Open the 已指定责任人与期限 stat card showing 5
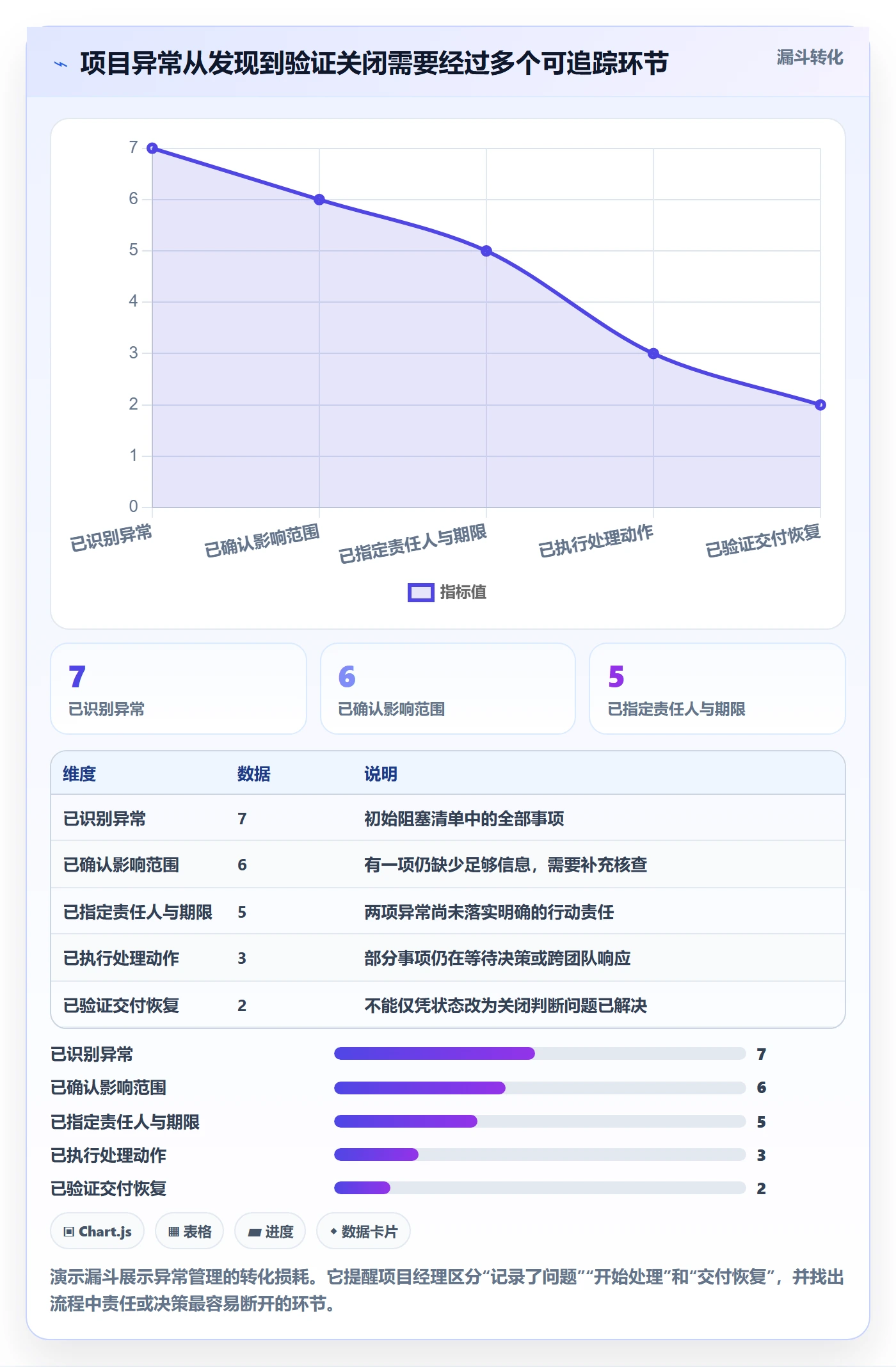This screenshot has height=1367, width=896. click(717, 689)
